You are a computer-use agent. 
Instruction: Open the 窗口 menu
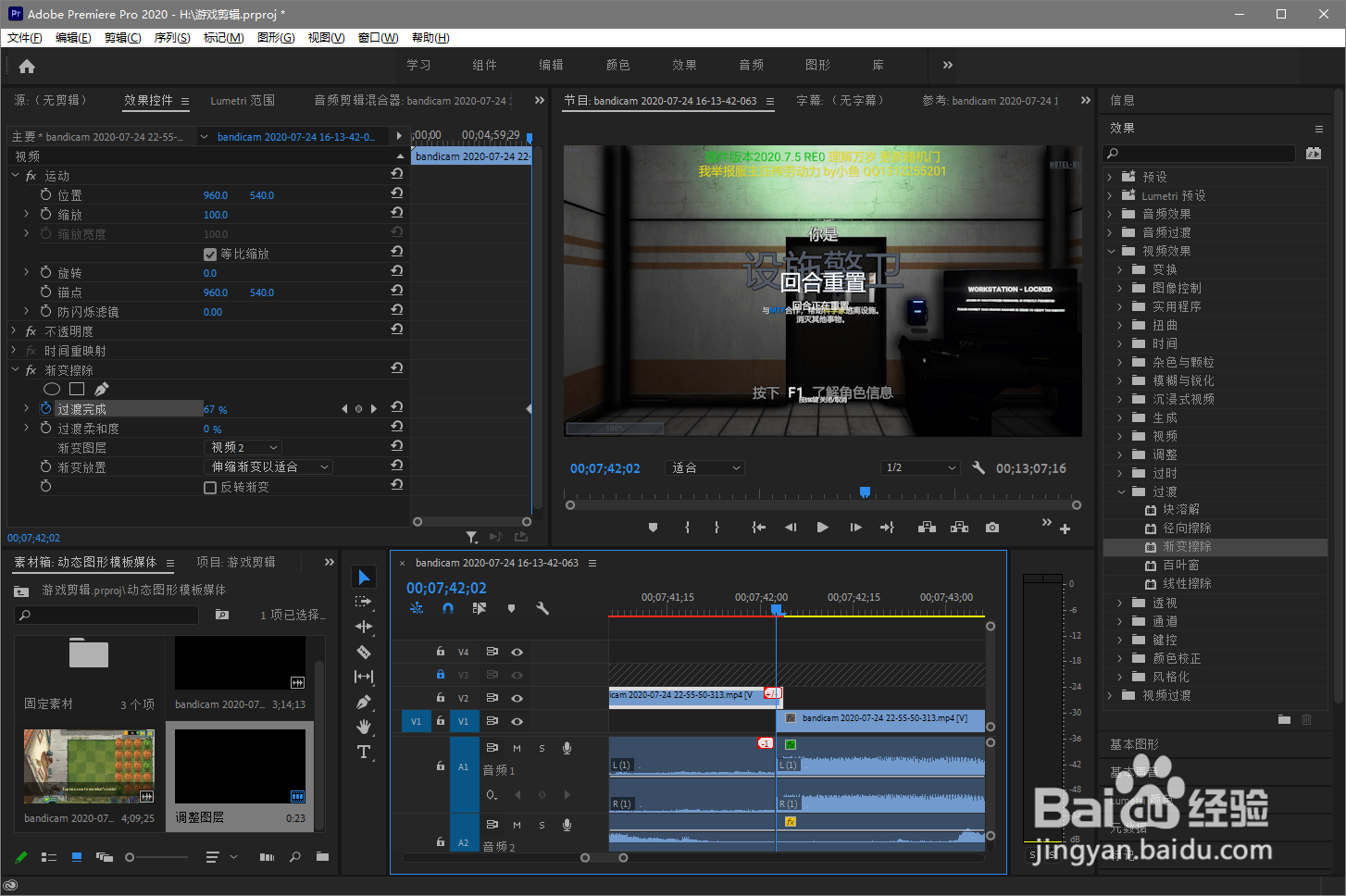click(x=378, y=38)
